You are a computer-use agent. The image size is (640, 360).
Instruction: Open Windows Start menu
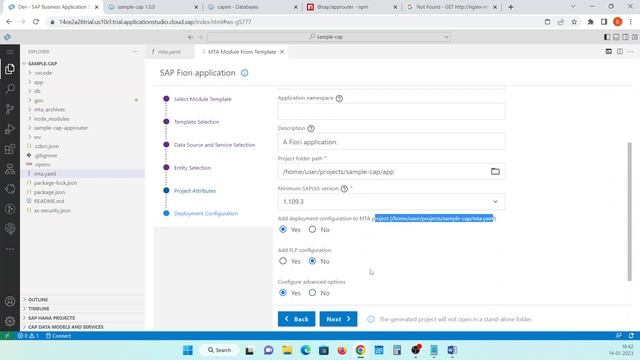click(188, 350)
